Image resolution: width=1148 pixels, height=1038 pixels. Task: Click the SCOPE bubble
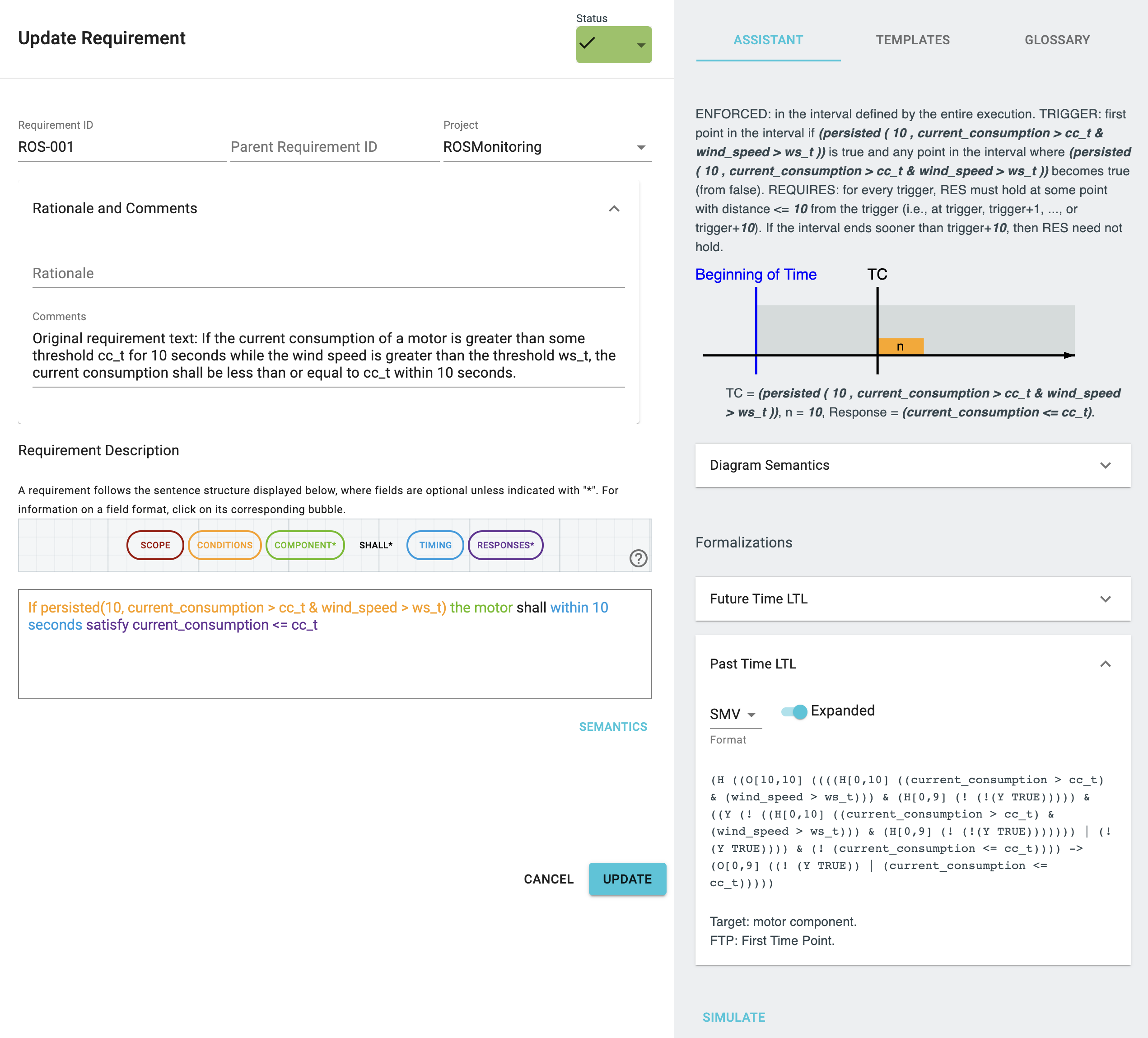pyautogui.click(x=155, y=545)
